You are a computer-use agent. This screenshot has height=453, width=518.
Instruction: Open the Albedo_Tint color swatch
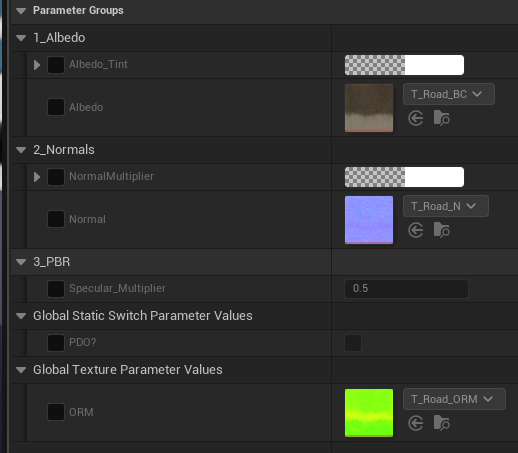tap(404, 65)
